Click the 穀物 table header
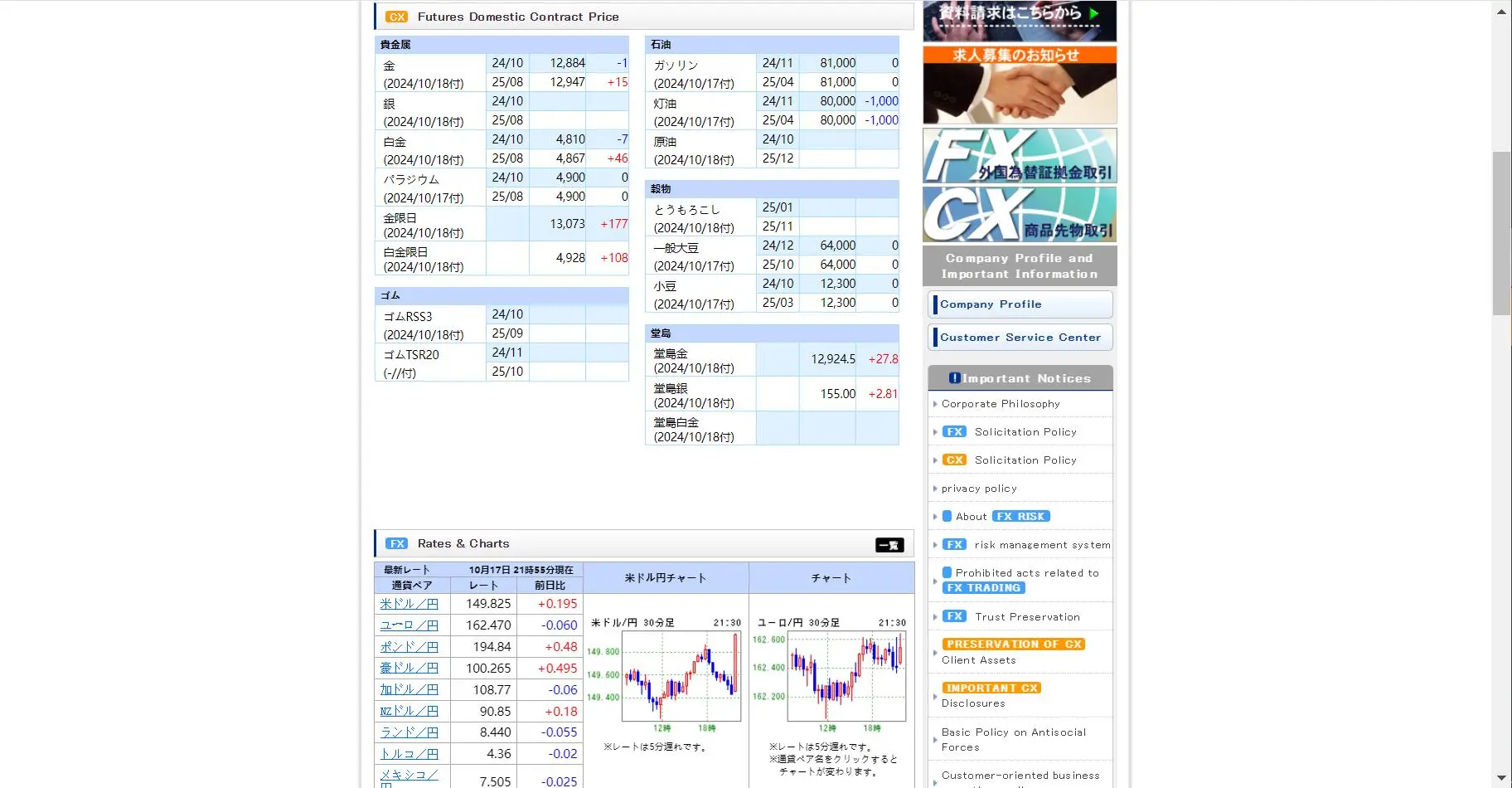 [x=772, y=189]
